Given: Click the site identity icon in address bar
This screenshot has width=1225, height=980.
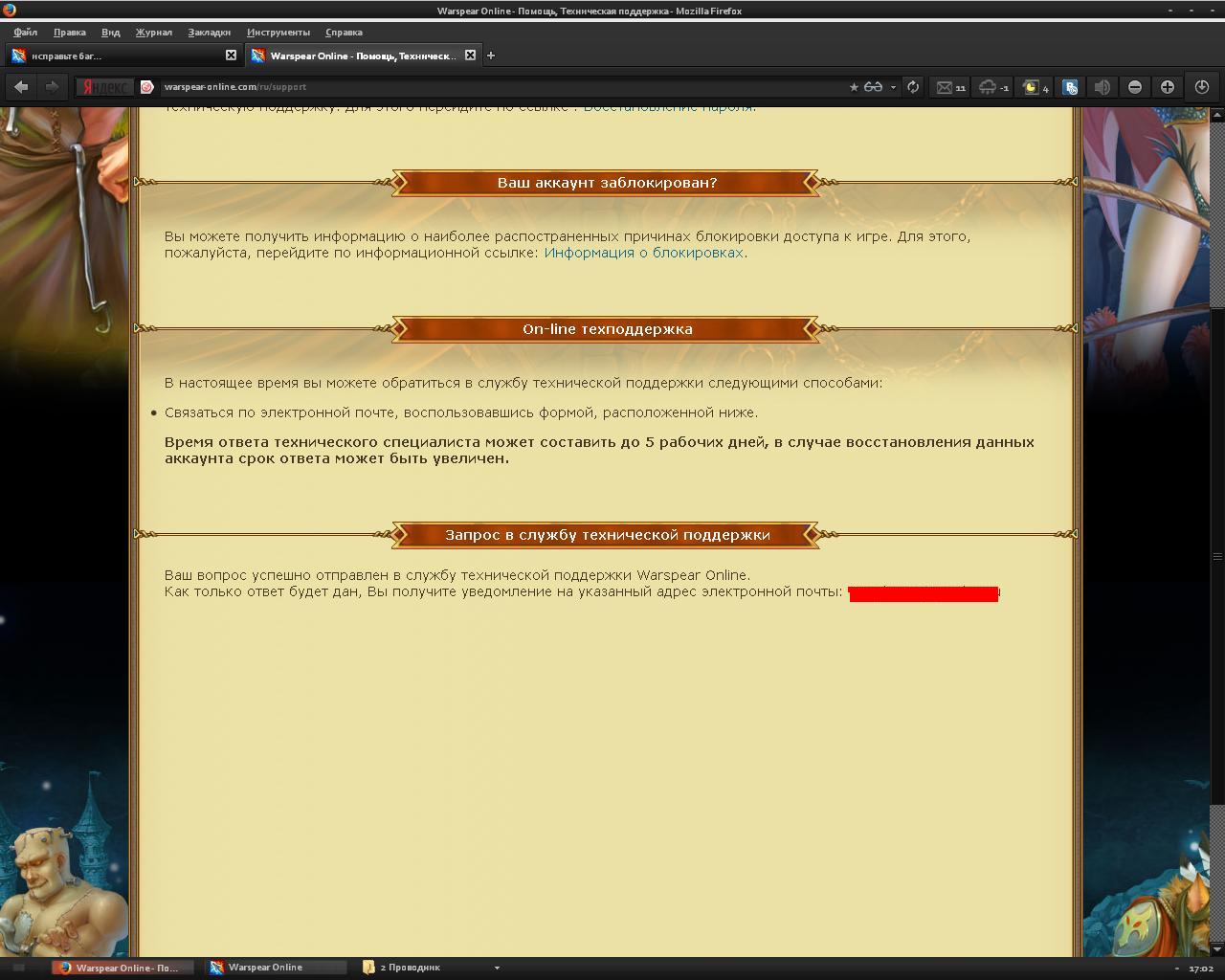Looking at the screenshot, I should pos(147,87).
